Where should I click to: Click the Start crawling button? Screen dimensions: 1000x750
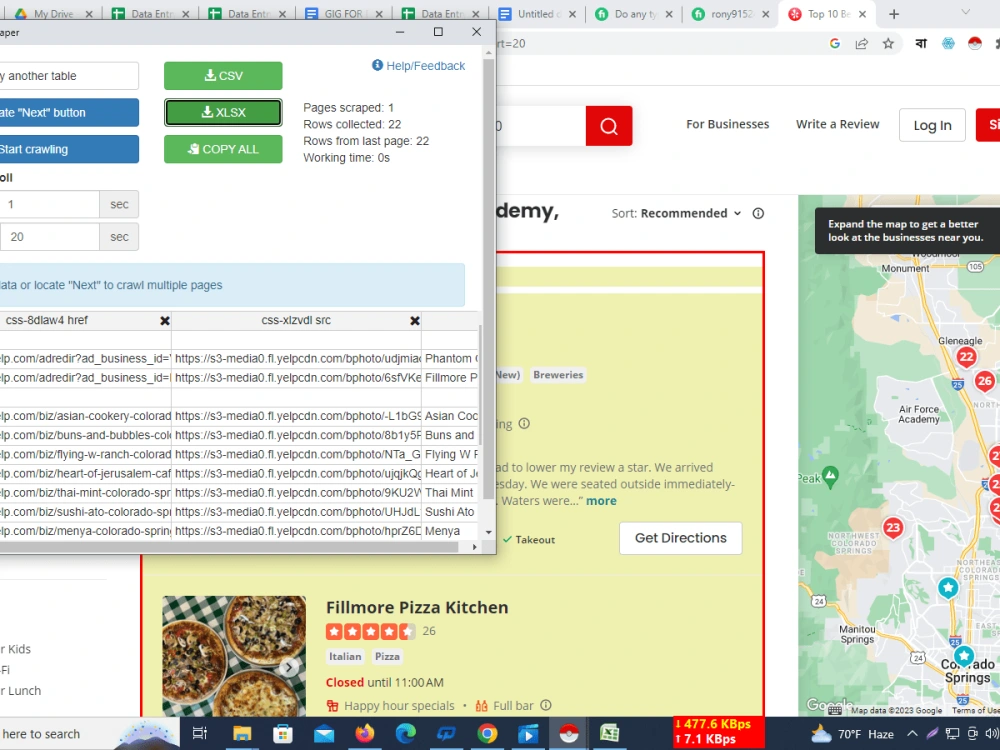point(69,149)
